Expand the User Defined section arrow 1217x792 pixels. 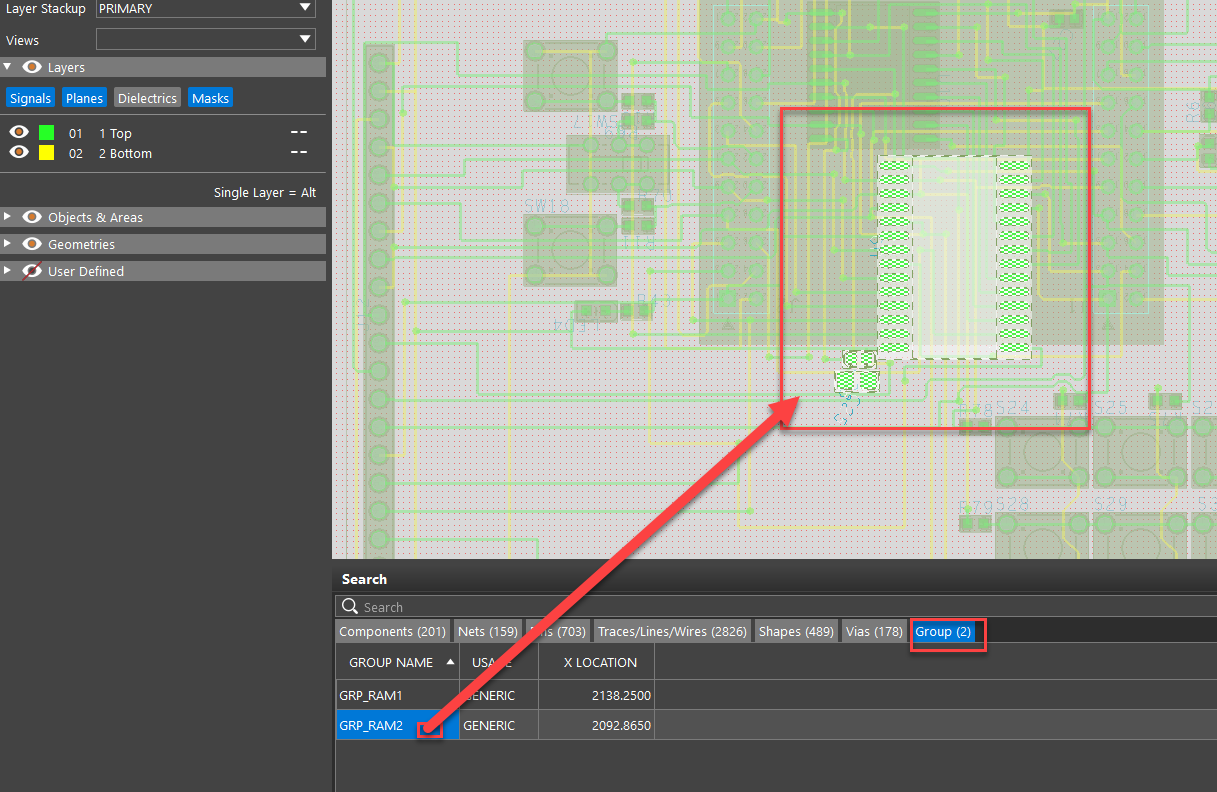[8, 271]
